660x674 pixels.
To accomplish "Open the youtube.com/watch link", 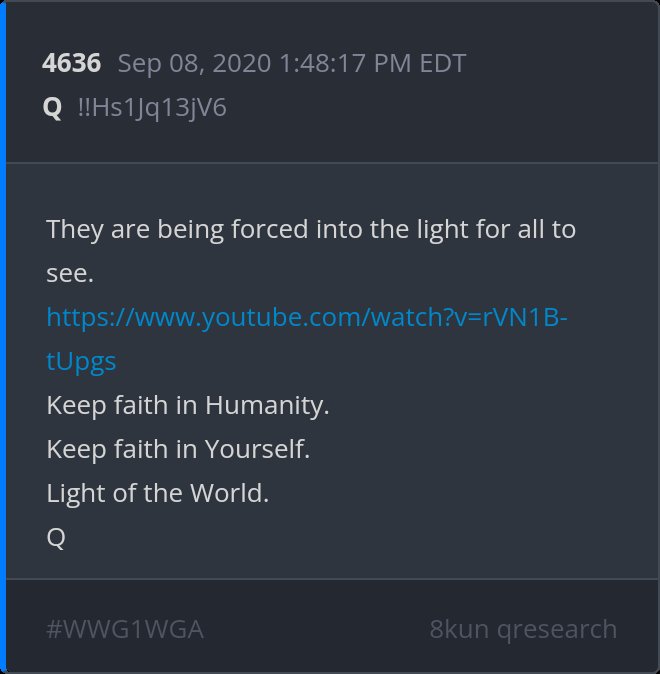I will tap(307, 318).
